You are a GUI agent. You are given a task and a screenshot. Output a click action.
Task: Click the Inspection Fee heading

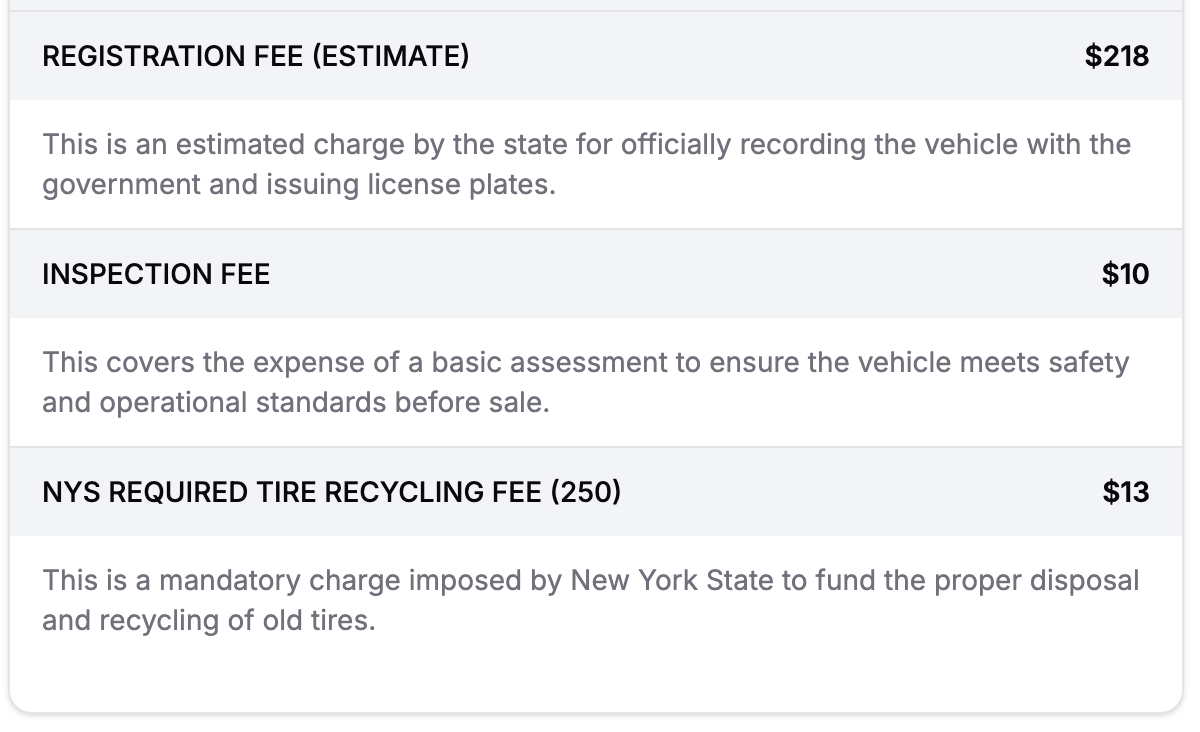coord(156,274)
